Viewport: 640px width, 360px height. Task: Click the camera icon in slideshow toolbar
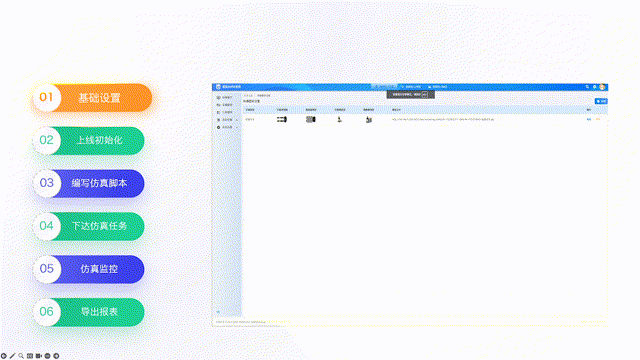39,356
